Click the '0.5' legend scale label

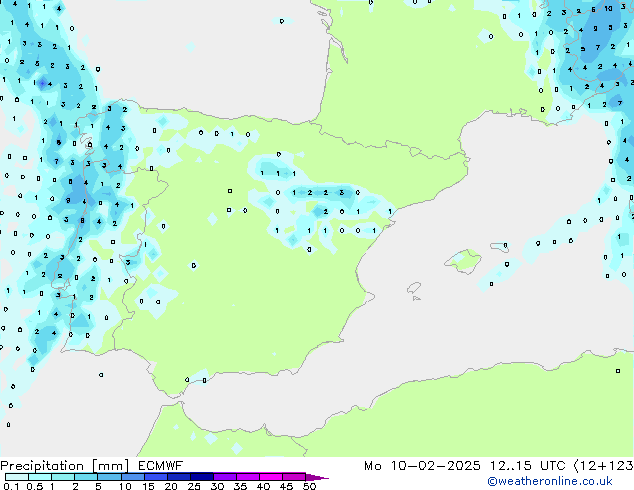coord(34,486)
